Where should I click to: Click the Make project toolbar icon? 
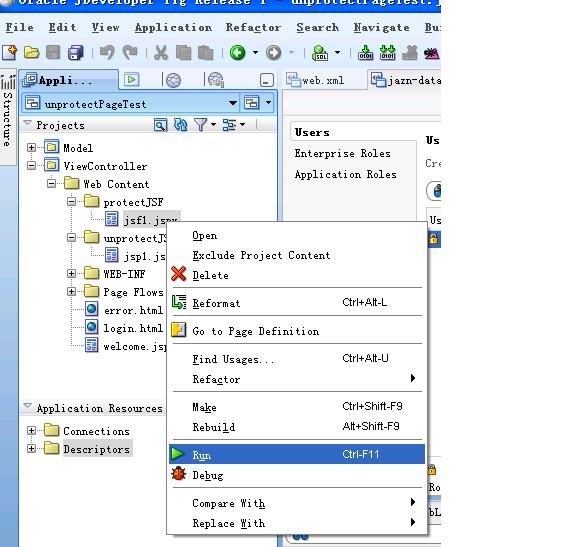pos(365,52)
